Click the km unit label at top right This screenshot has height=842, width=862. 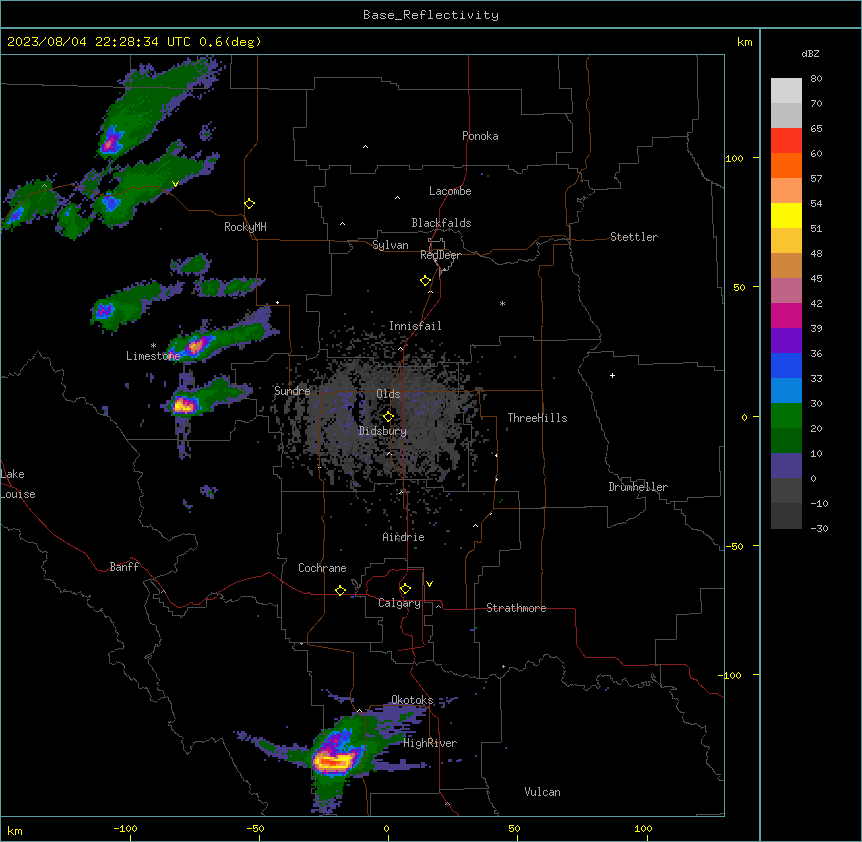point(744,42)
